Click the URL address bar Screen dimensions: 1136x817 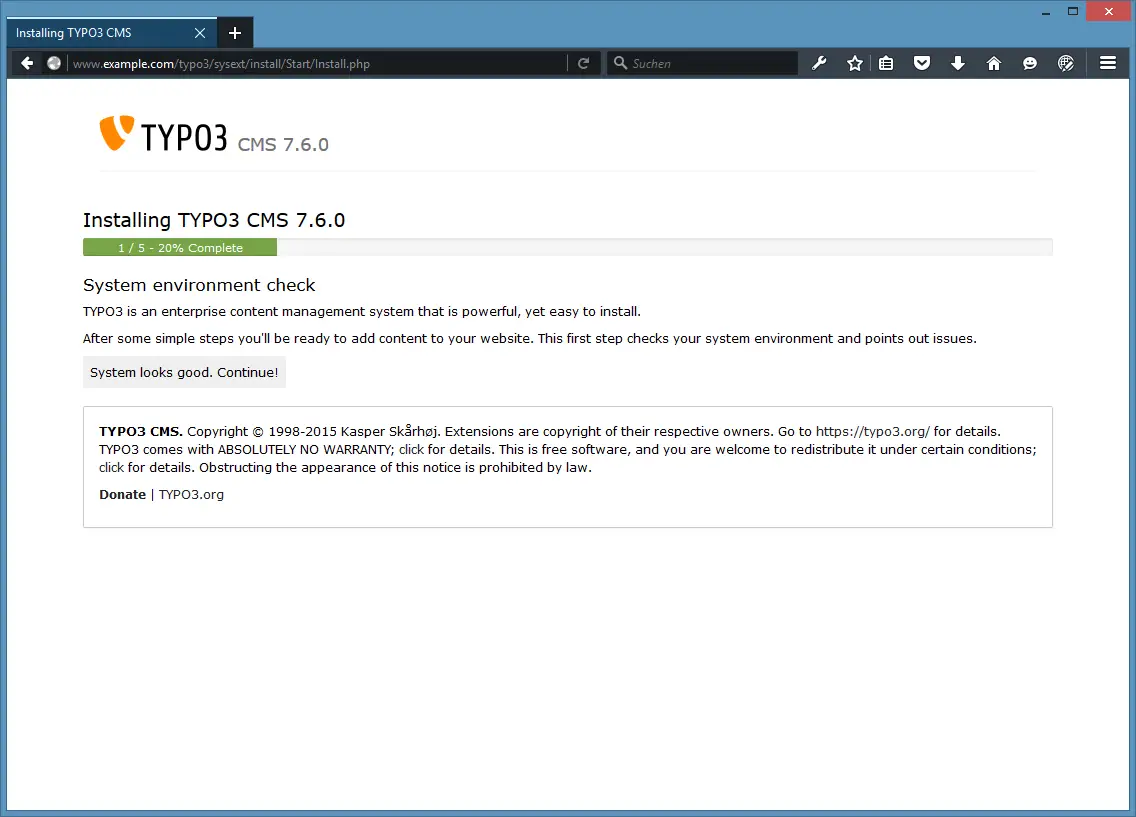point(317,64)
